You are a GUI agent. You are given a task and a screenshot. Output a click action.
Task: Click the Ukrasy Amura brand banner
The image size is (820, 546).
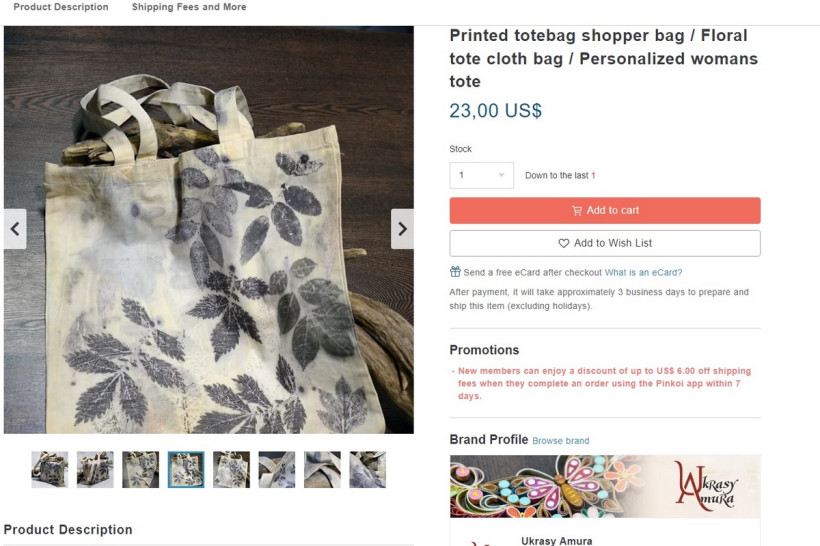604,486
